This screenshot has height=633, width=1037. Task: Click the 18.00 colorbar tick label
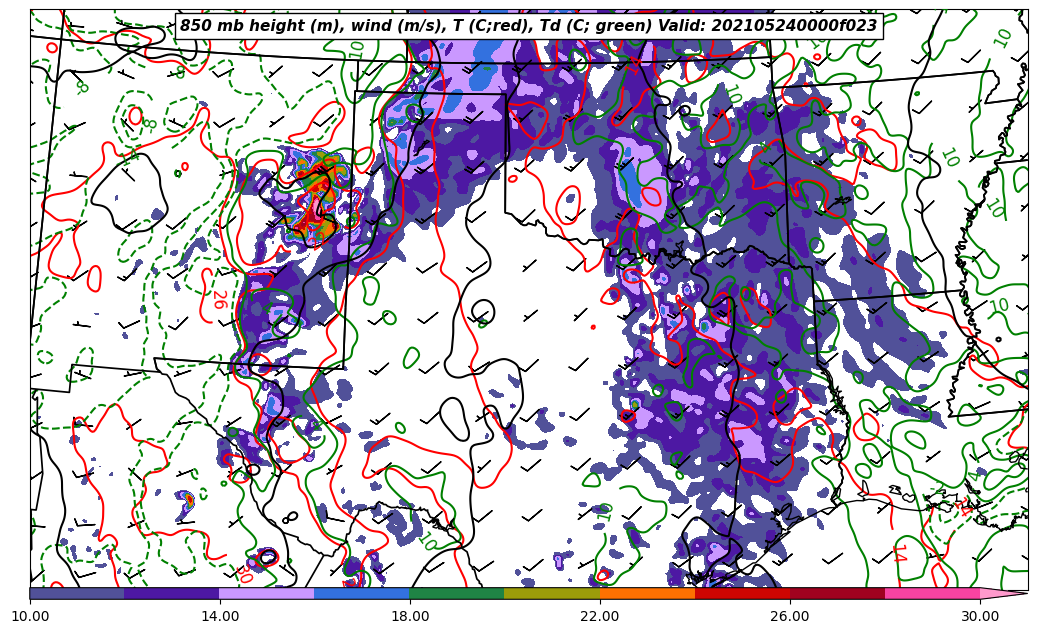point(410,616)
